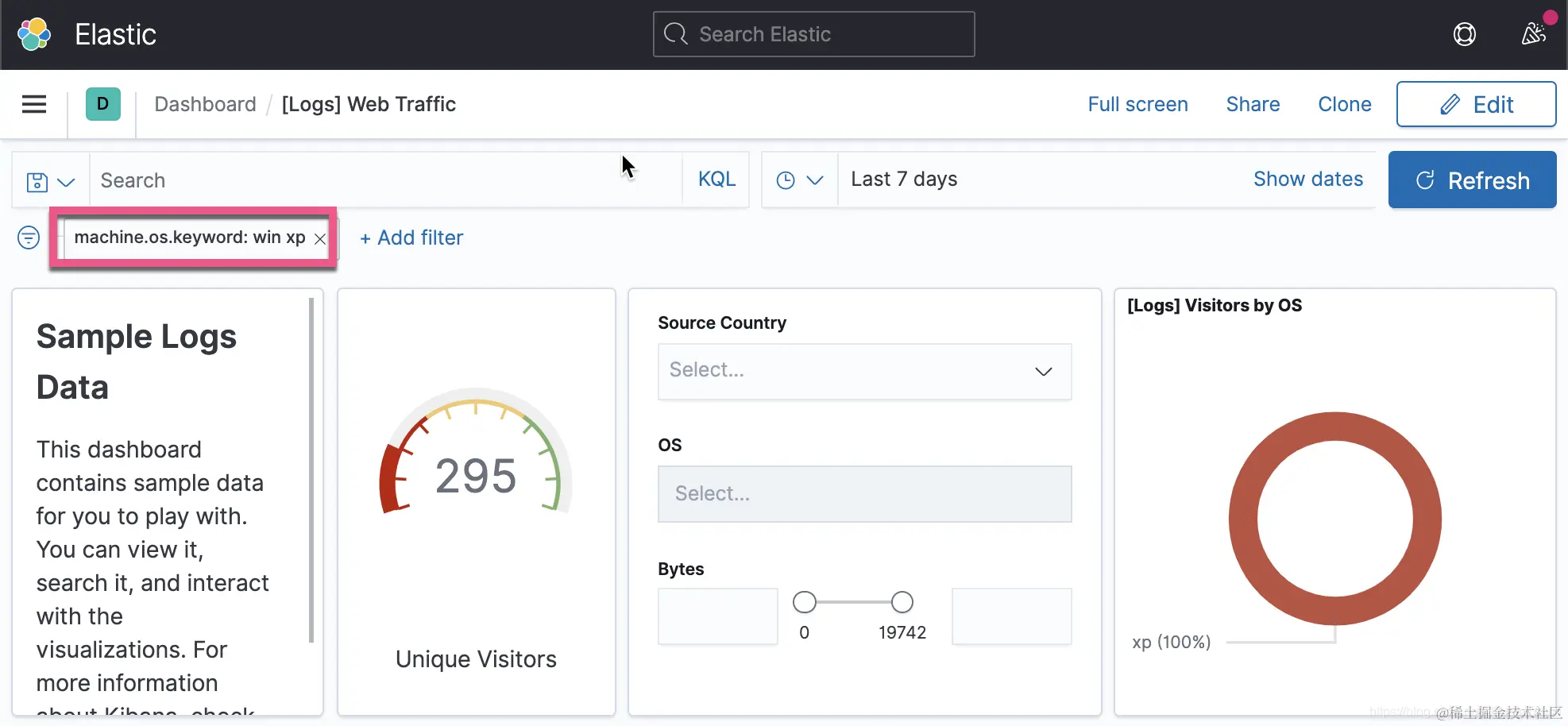Click the xp (100%) chart label
This screenshot has height=726, width=1568.
coord(1171,642)
